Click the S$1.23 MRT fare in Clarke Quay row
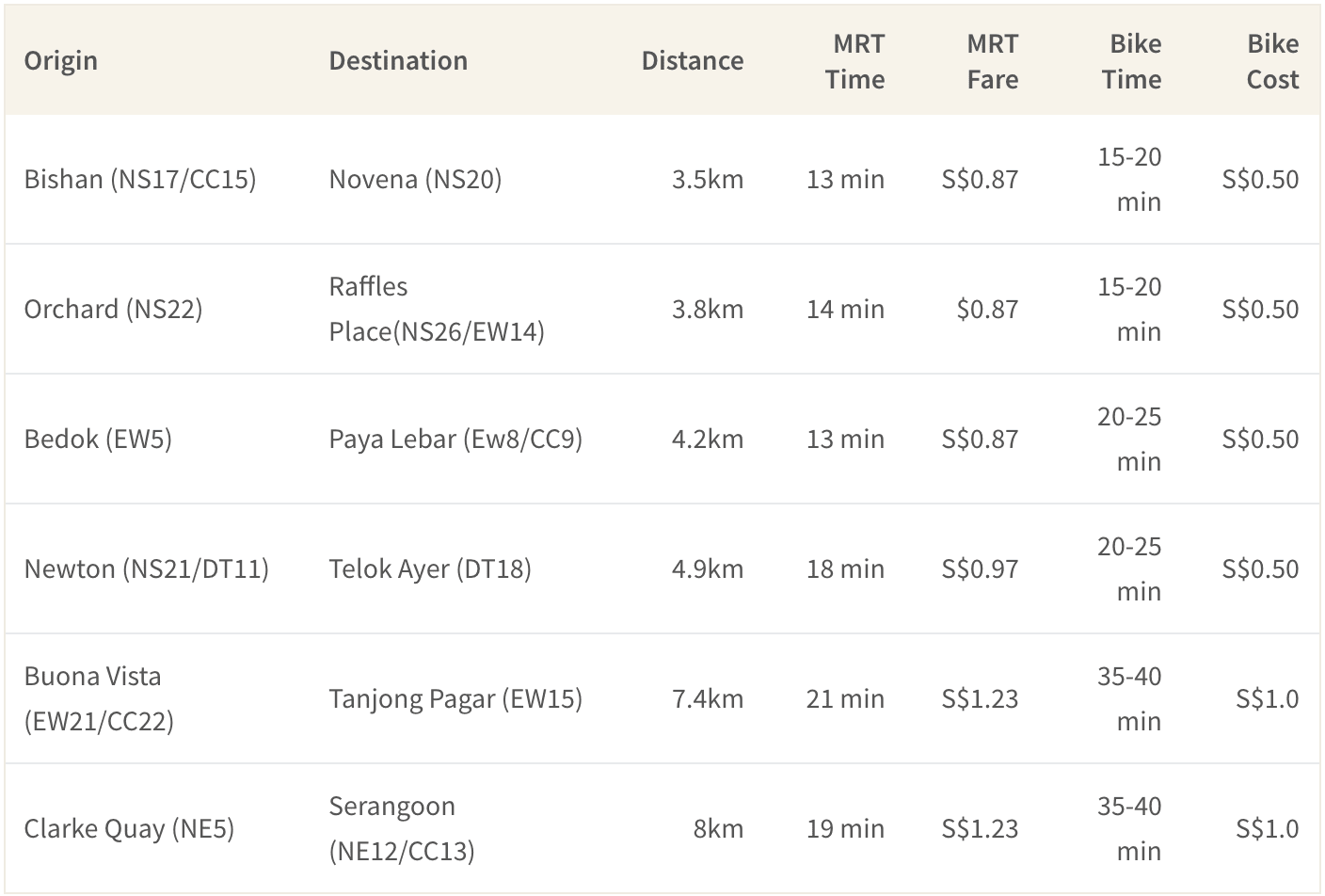Image resolution: width=1325 pixels, height=896 pixels. click(980, 828)
